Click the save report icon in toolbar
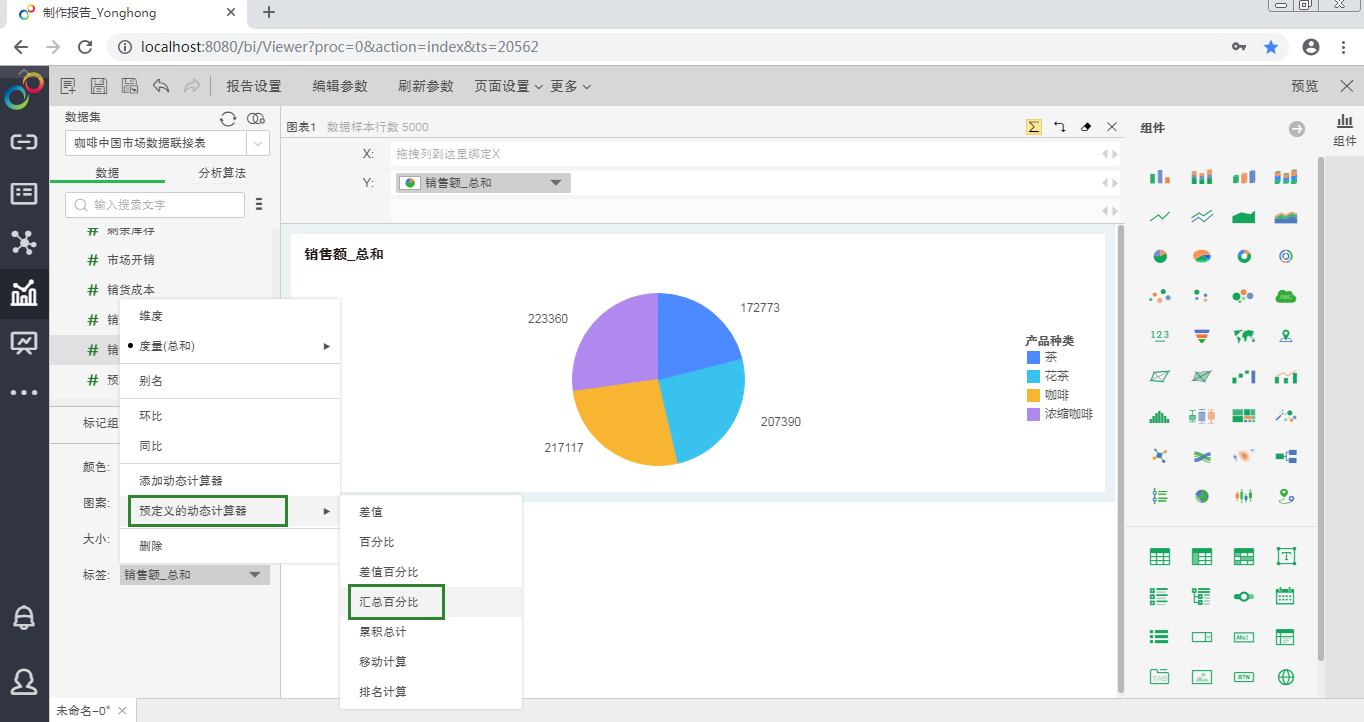 (99, 87)
